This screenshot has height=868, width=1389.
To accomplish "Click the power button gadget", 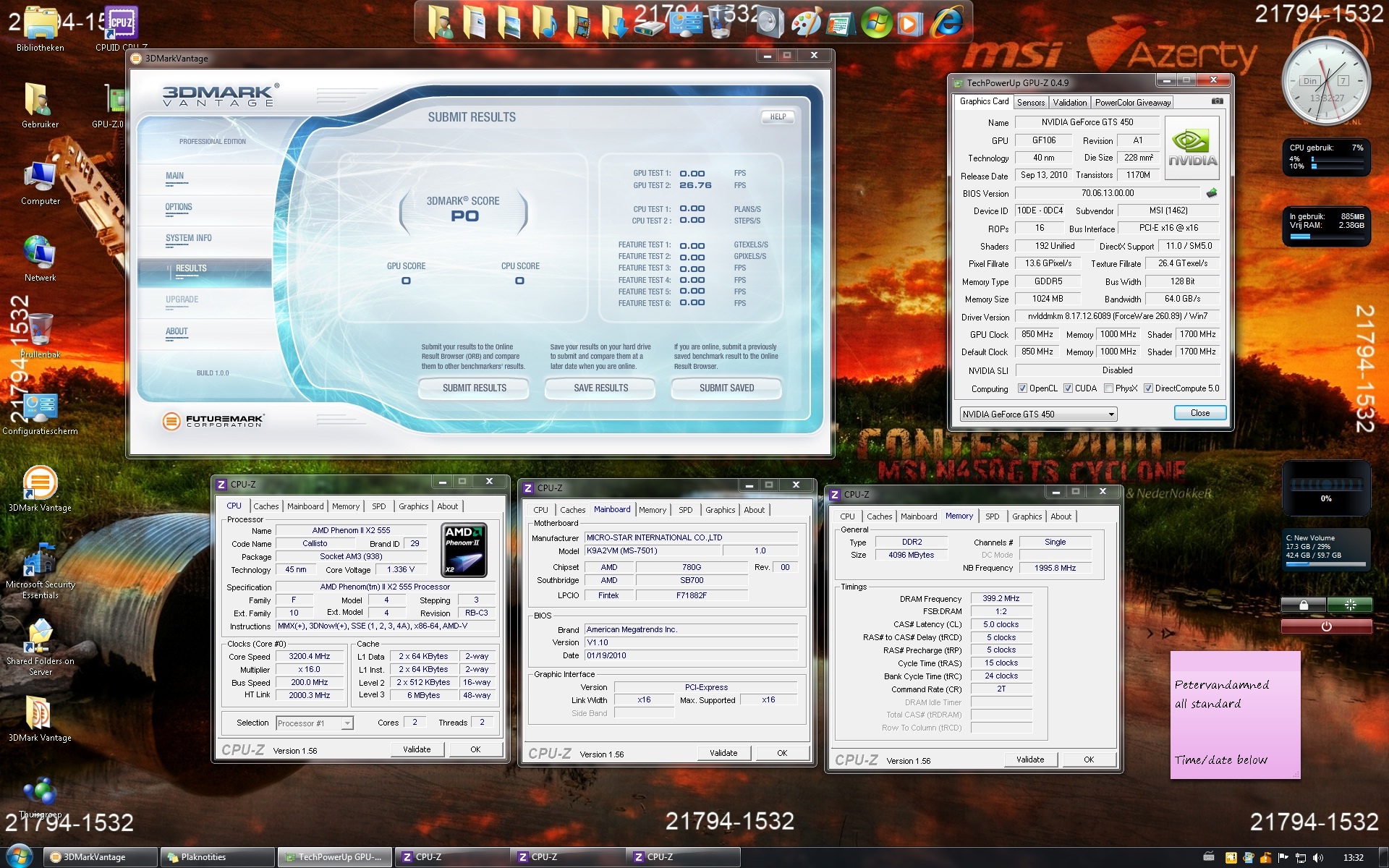I will tap(1326, 626).
